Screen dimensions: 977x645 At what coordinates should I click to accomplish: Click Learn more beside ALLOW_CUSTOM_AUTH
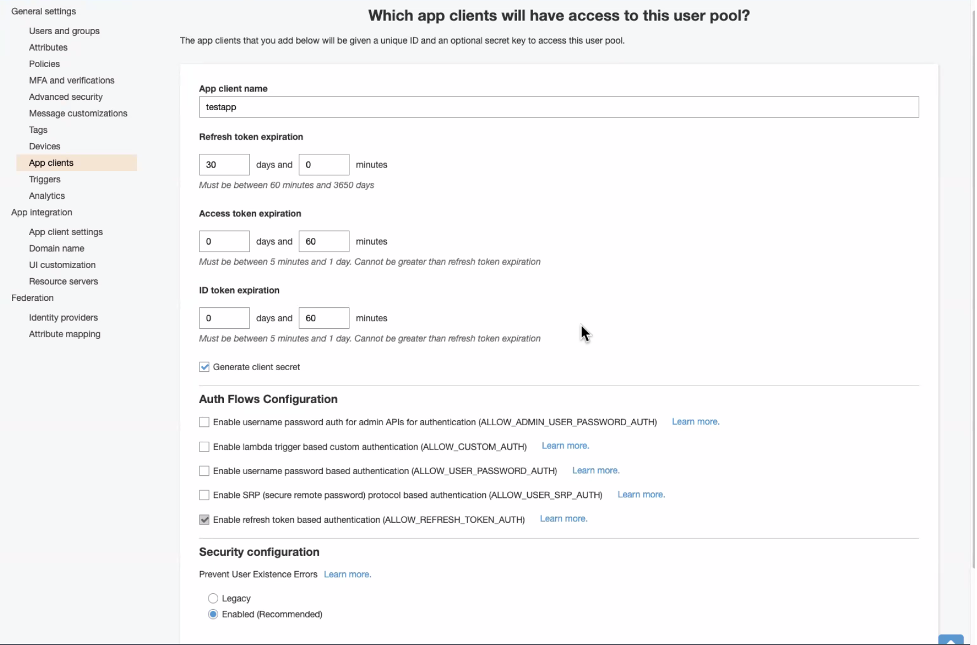click(565, 446)
